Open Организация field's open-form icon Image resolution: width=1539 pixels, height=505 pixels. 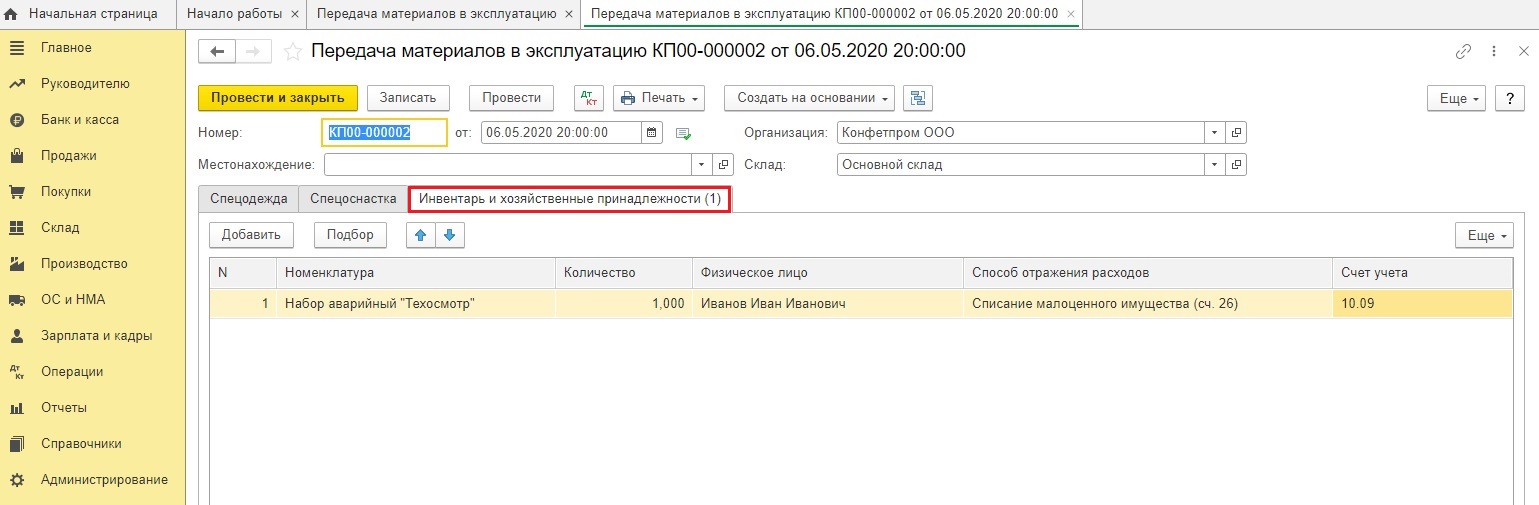point(1236,132)
